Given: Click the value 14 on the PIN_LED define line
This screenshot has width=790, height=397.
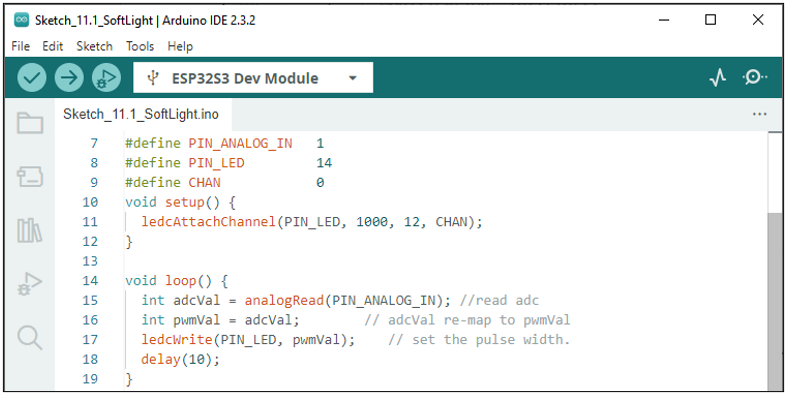Looking at the screenshot, I should [x=324, y=163].
